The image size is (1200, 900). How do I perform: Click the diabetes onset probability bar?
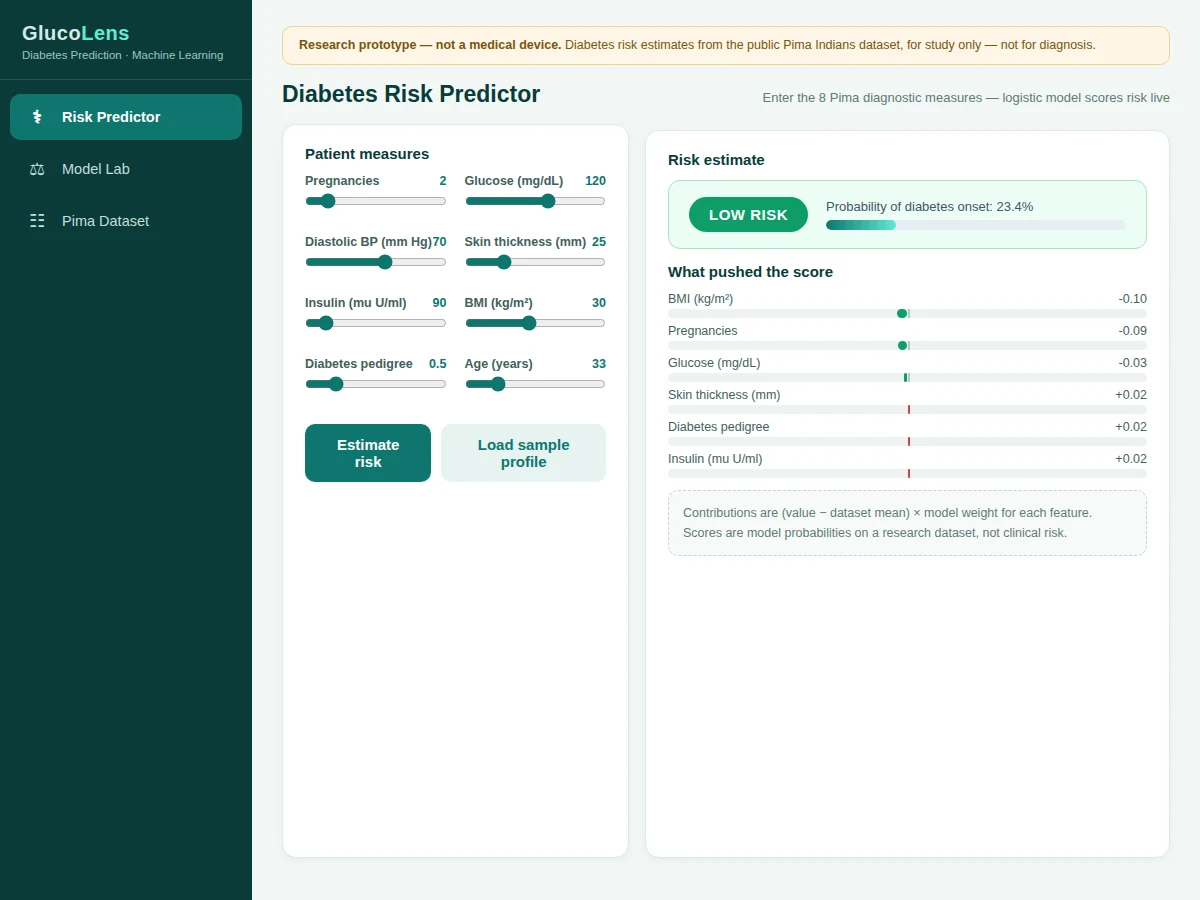coord(976,225)
